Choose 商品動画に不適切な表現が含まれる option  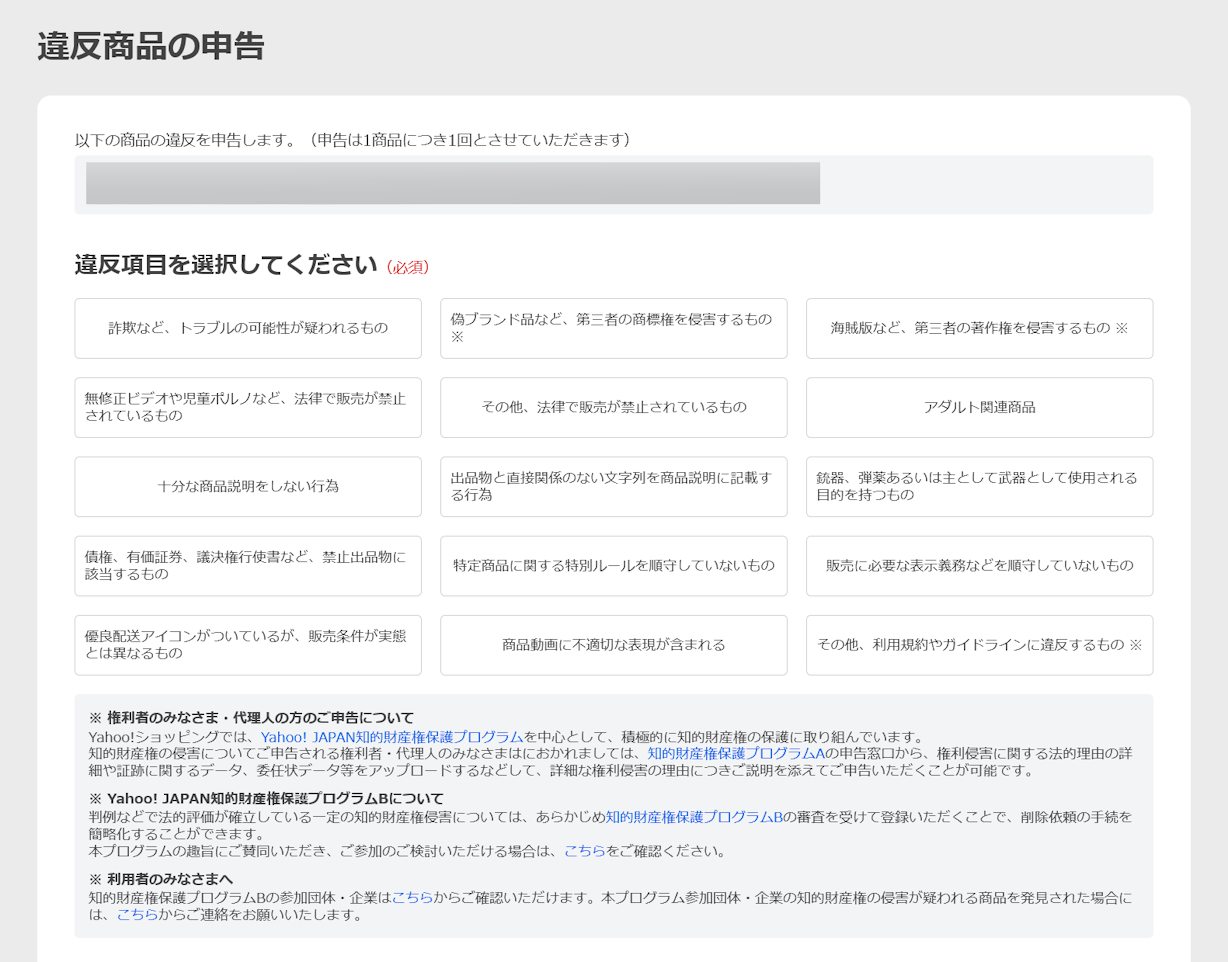pyautogui.click(x=614, y=645)
